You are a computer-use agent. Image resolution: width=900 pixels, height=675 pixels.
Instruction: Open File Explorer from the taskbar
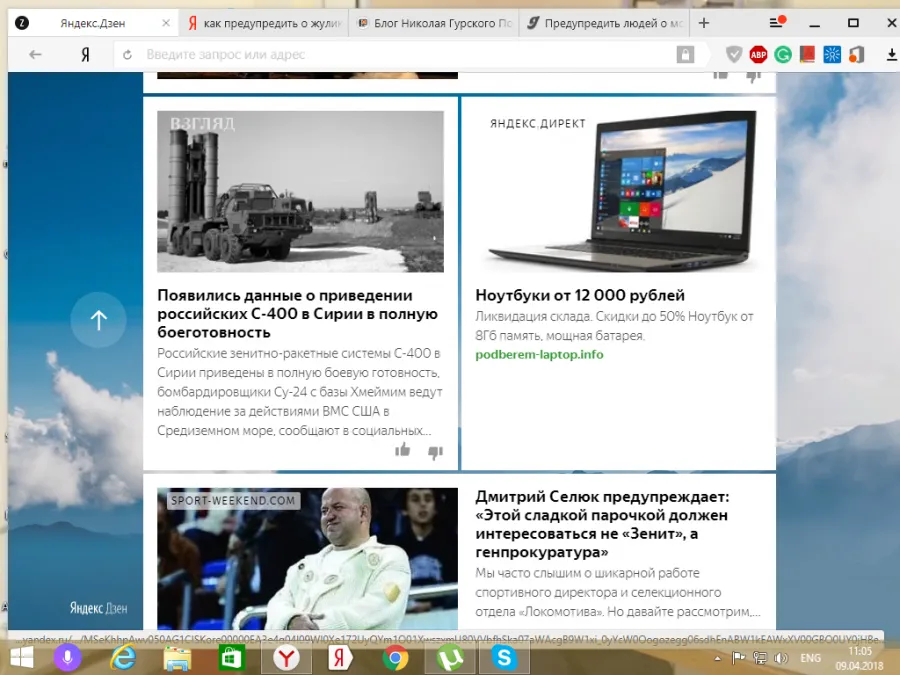point(177,658)
